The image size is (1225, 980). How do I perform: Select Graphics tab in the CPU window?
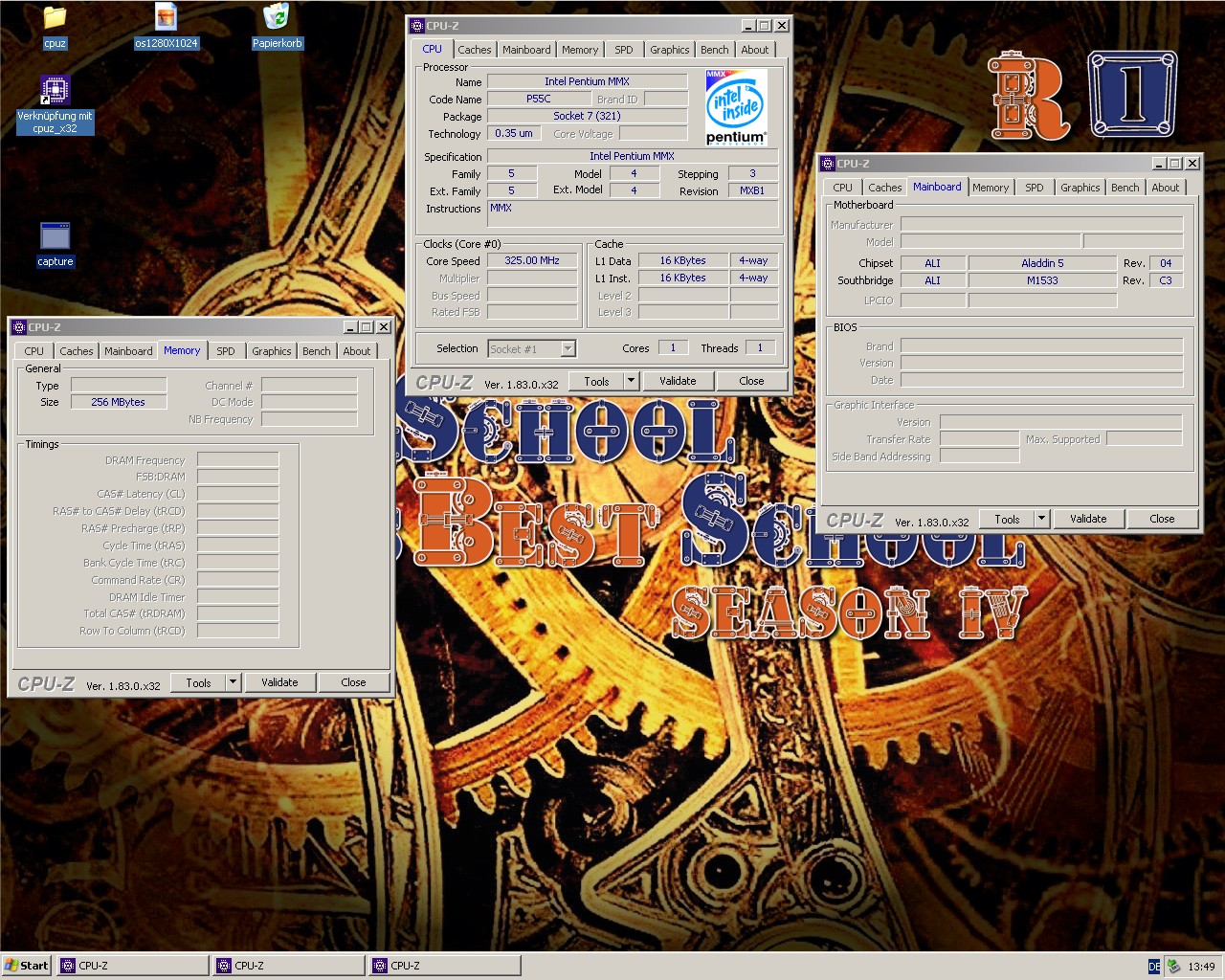click(669, 50)
